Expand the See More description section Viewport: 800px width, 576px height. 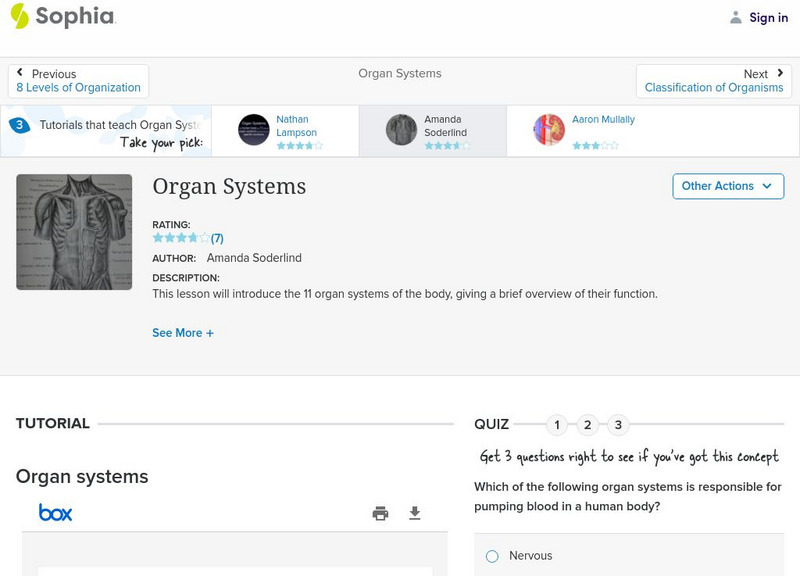pos(183,333)
